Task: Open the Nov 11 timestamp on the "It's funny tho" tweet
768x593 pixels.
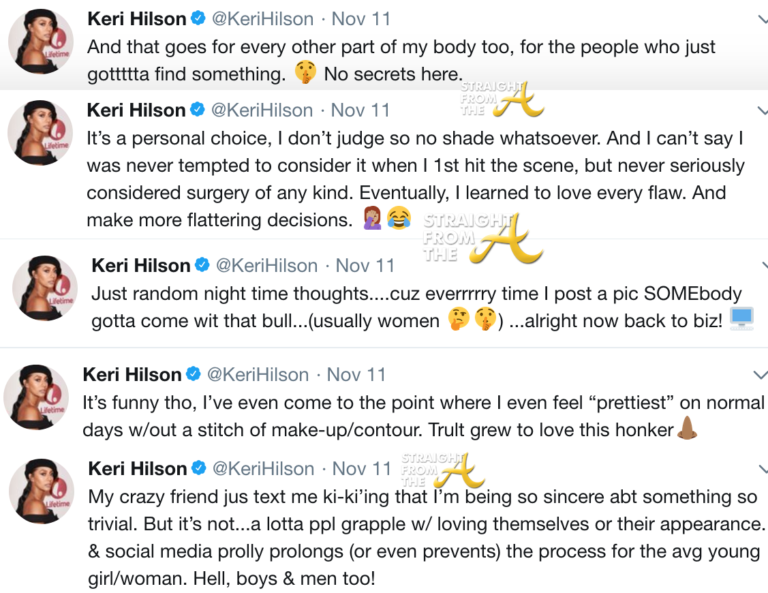Action: click(x=356, y=375)
